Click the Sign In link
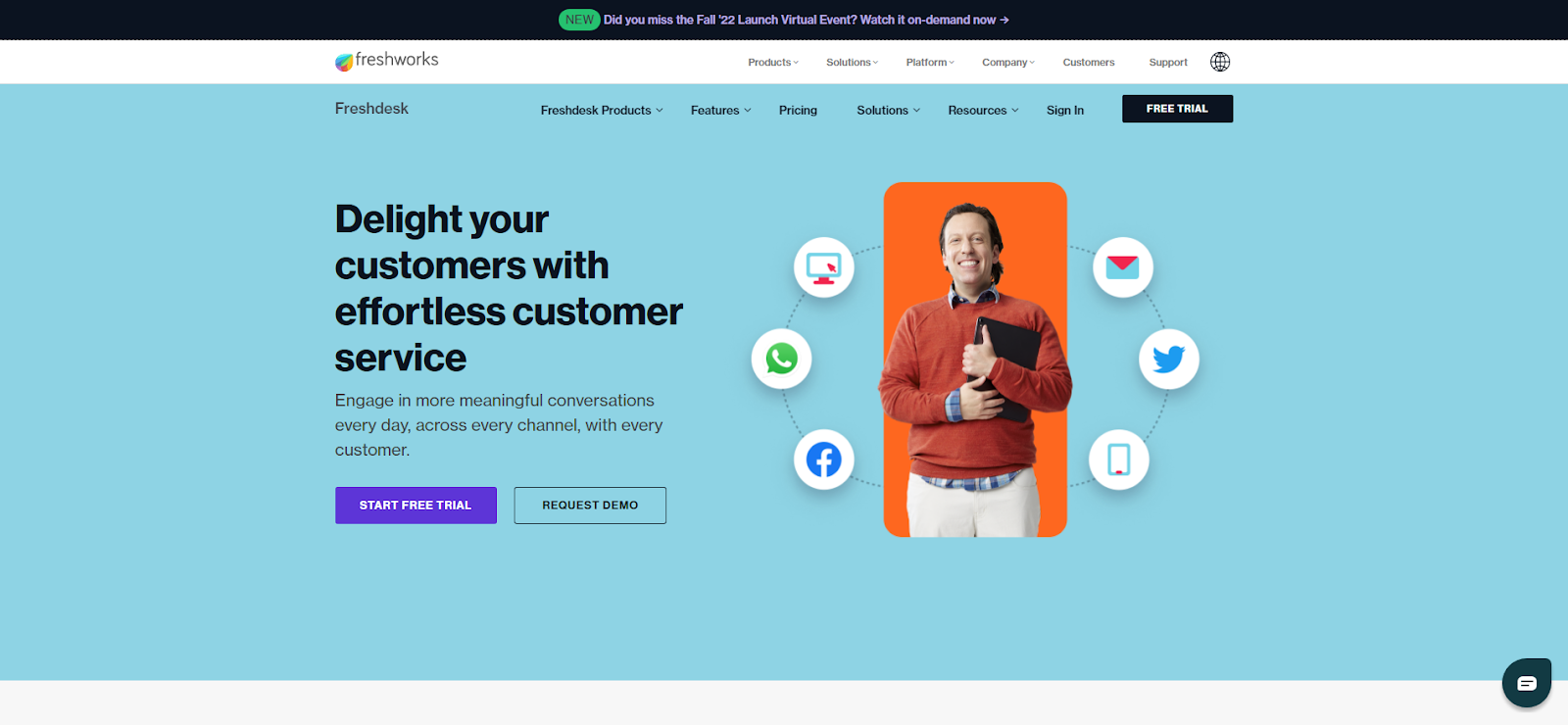The width and height of the screenshot is (1568, 725). point(1065,111)
